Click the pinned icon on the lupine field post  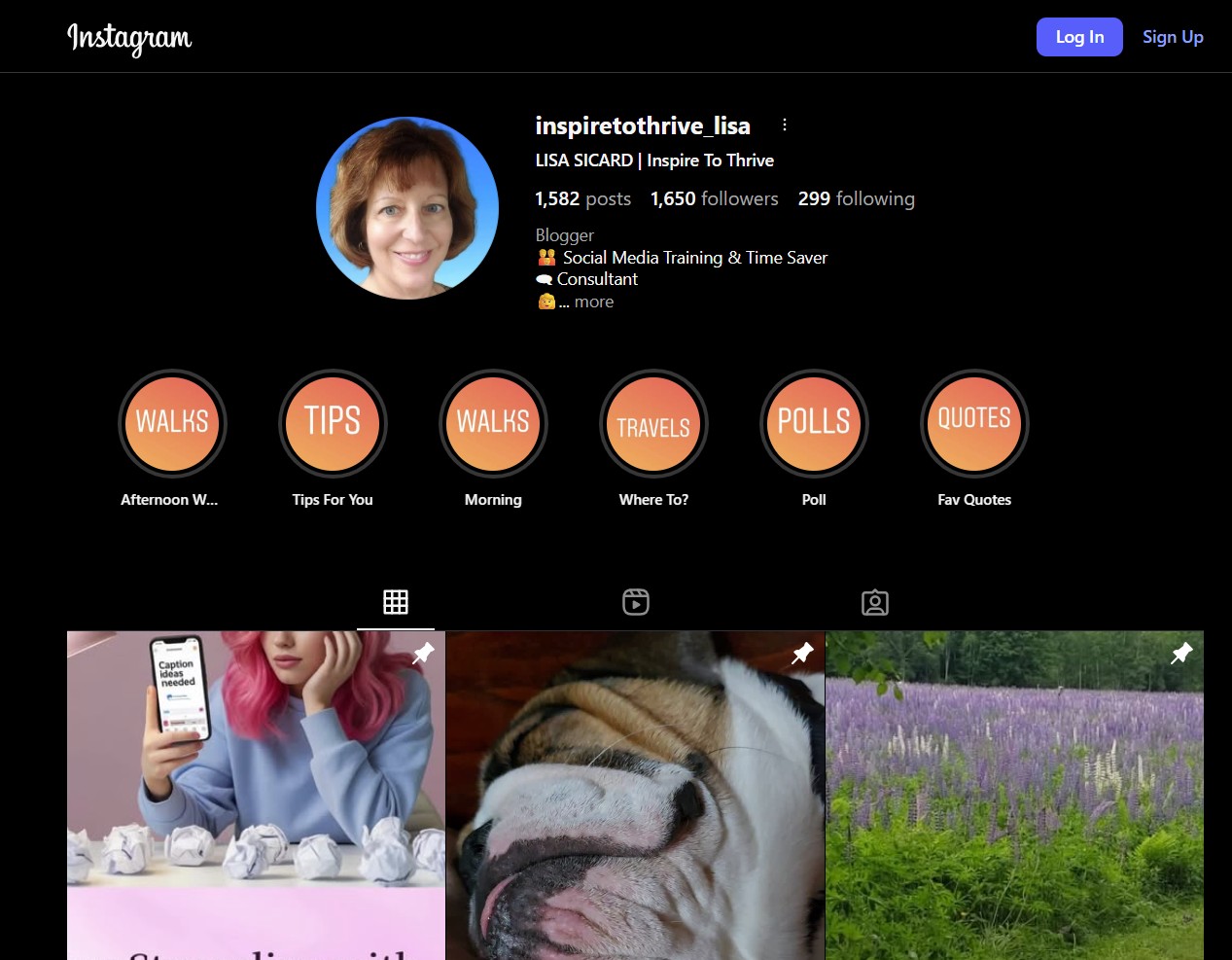(x=1181, y=653)
